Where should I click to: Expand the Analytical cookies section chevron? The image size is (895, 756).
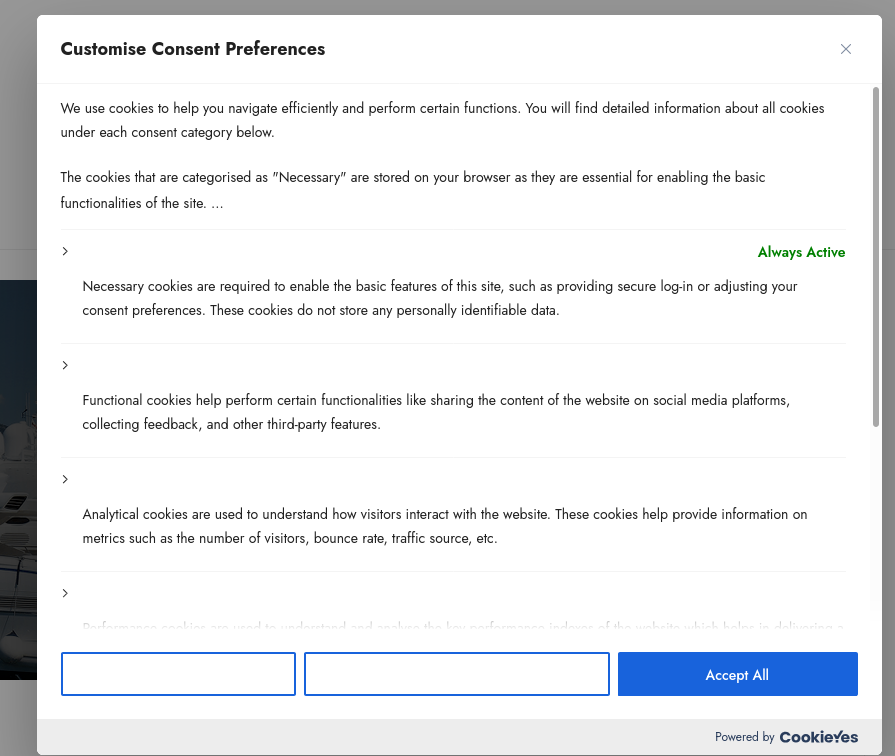click(65, 479)
